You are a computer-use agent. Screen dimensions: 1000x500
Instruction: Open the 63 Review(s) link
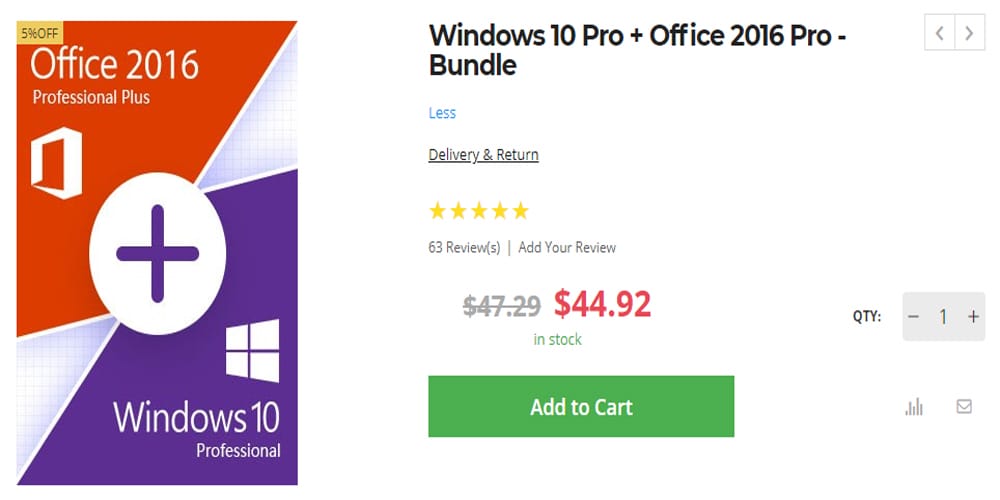[x=464, y=248]
